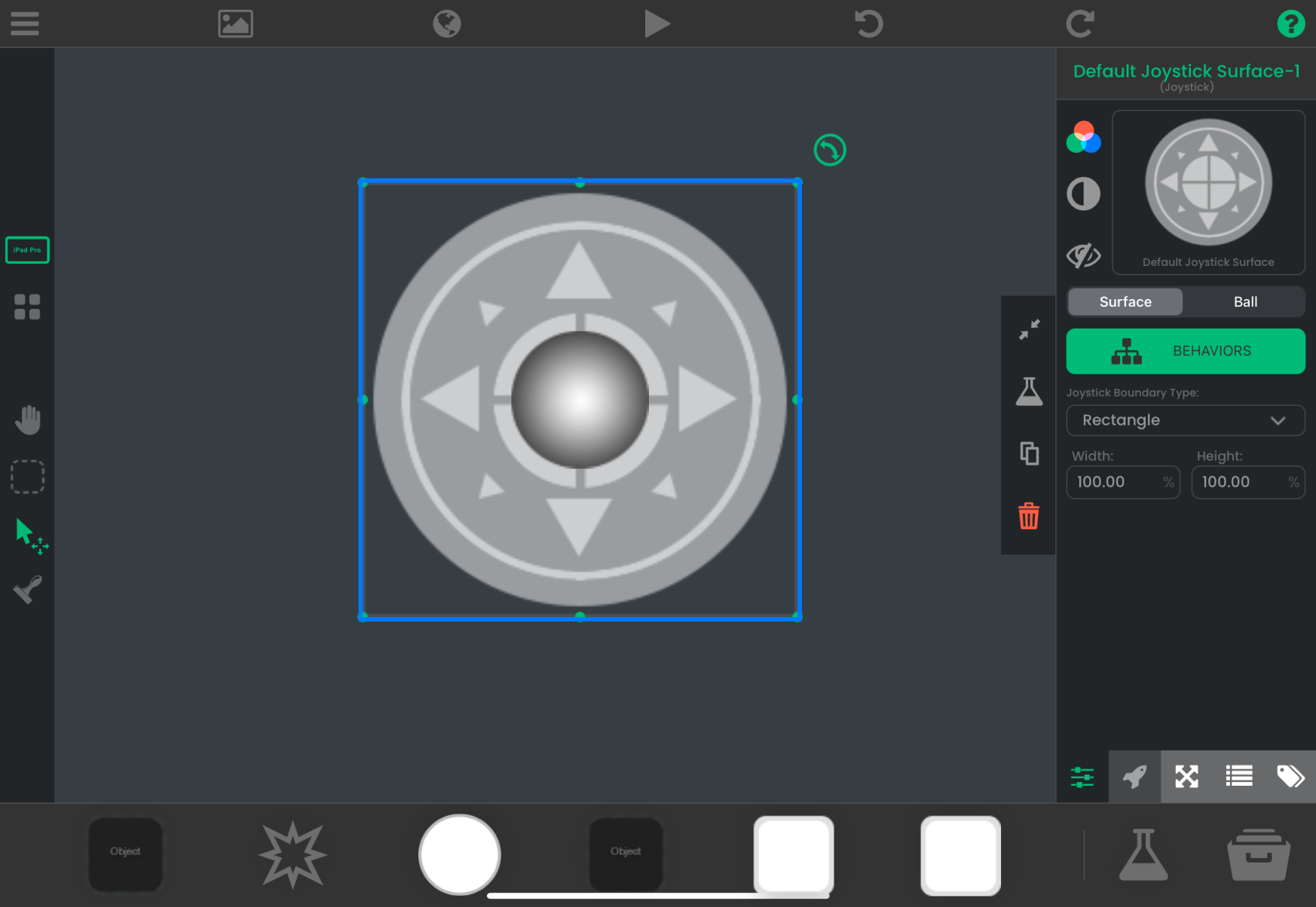Click the play preview button

coord(656,23)
